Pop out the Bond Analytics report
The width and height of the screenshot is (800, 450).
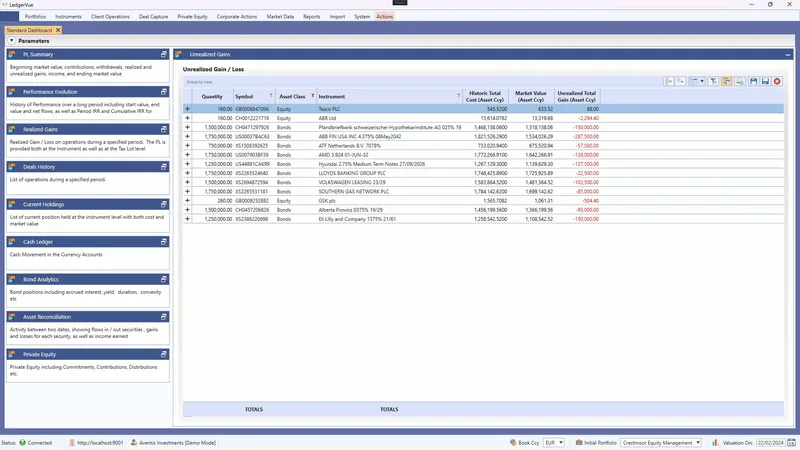[163, 279]
